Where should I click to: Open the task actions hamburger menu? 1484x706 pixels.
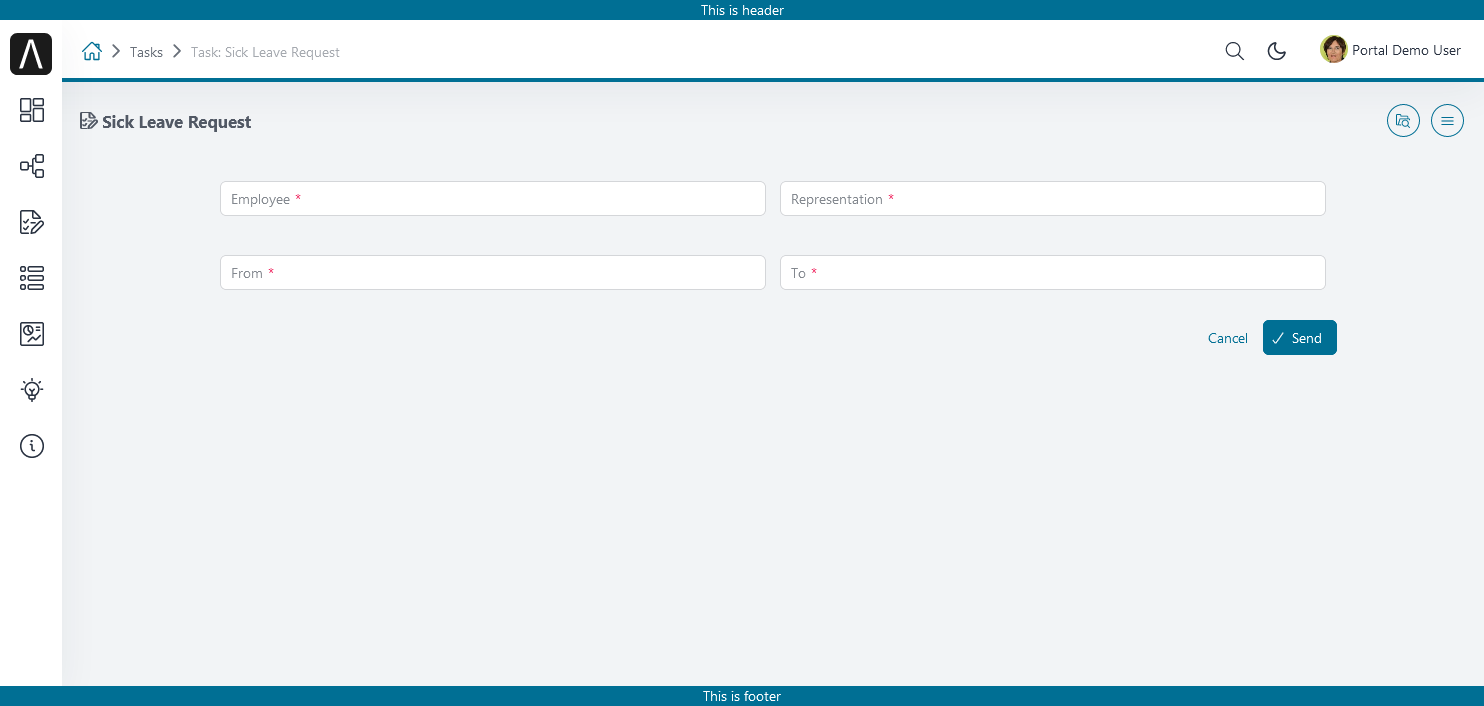(1447, 122)
